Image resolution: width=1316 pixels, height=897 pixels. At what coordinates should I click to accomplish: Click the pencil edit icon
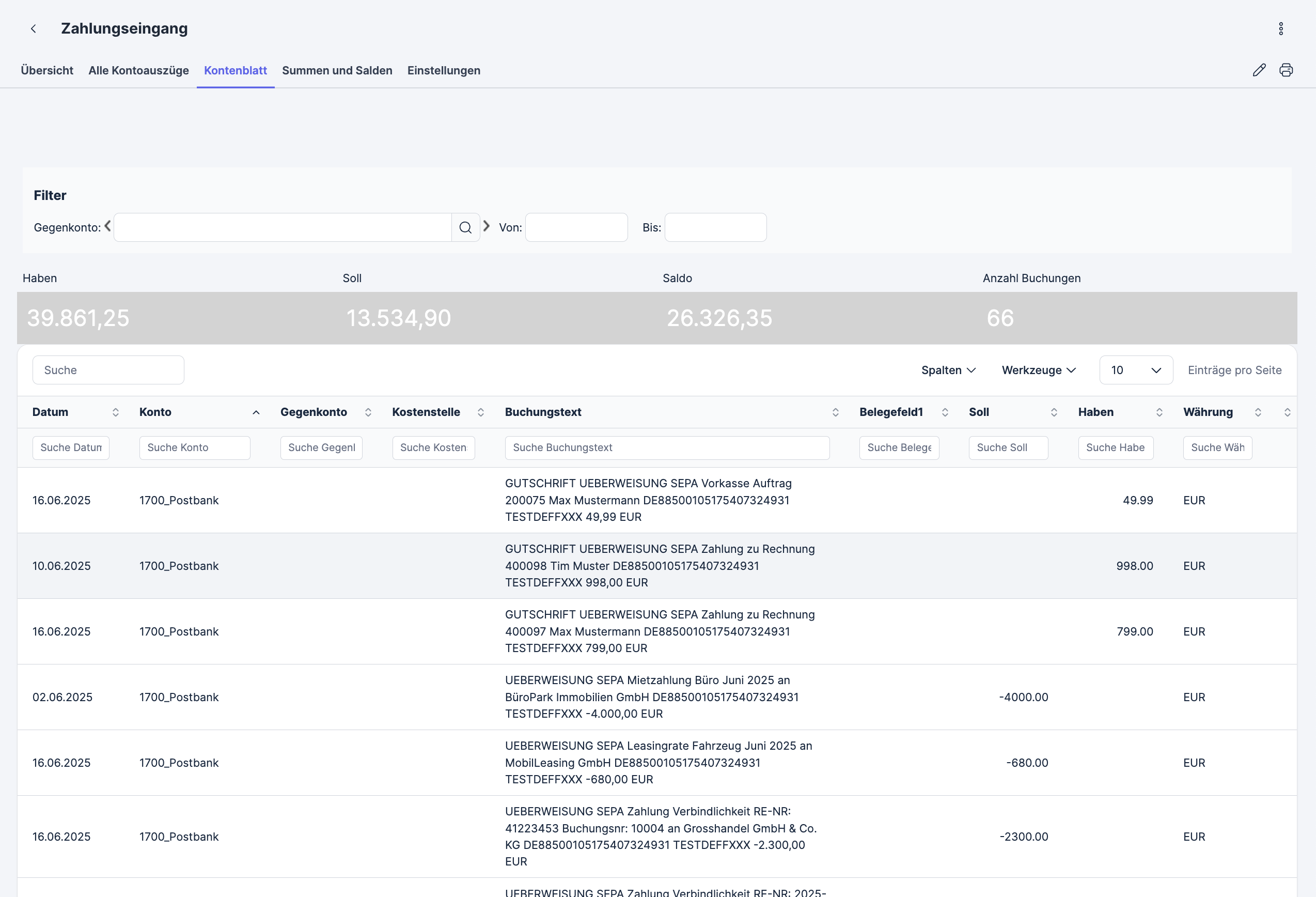tap(1258, 70)
